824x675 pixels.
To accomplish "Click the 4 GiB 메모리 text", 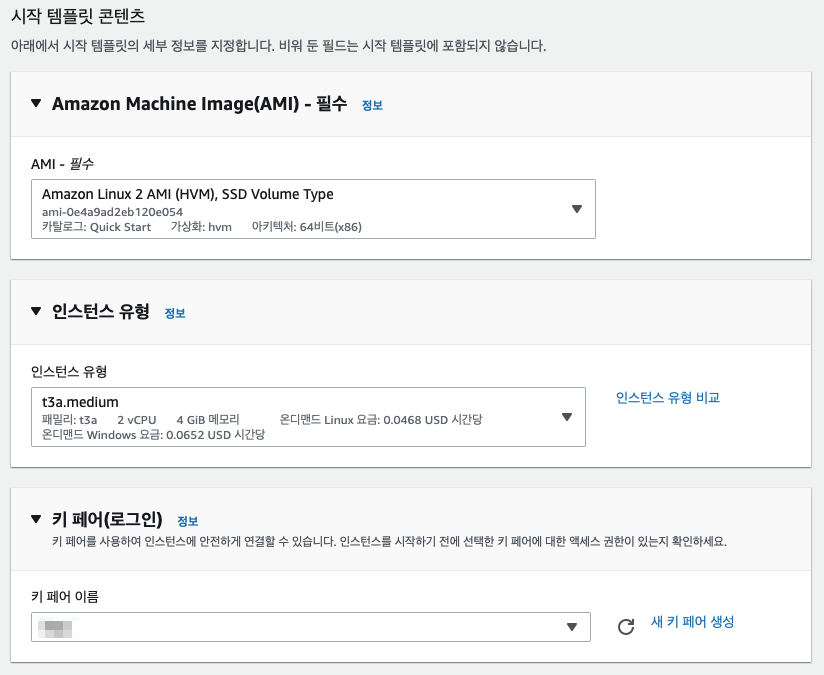I will click(208, 420).
